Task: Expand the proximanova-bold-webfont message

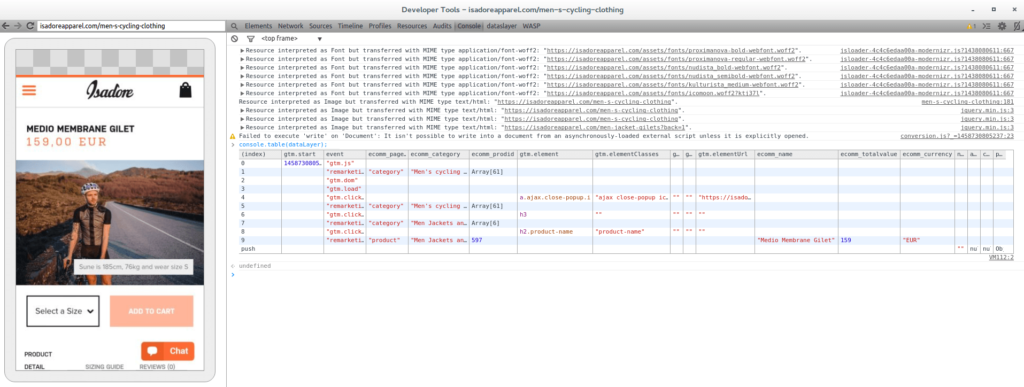Action: [x=243, y=50]
